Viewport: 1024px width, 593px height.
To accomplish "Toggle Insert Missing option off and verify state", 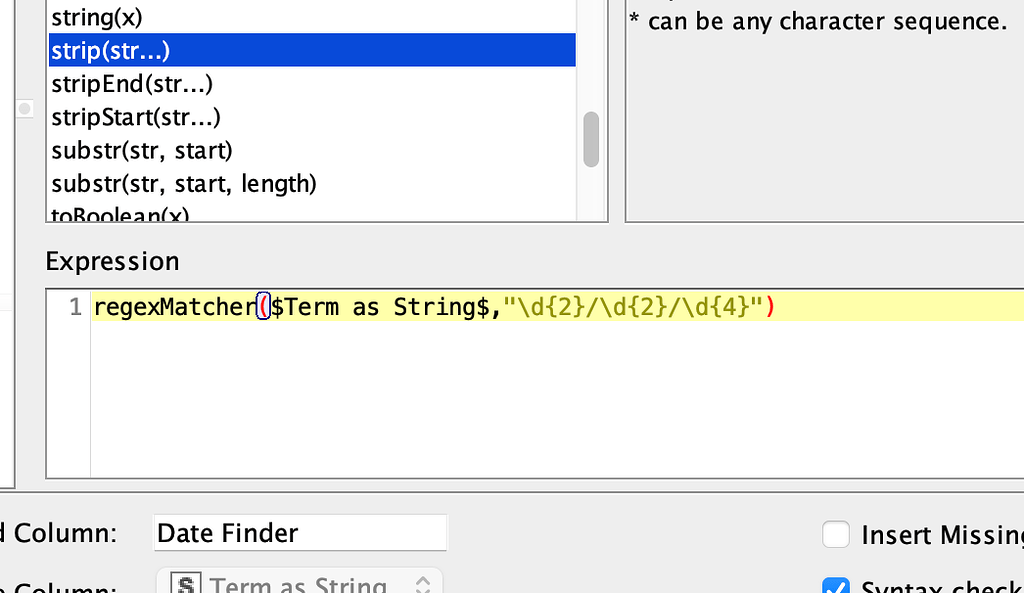I will click(836, 535).
